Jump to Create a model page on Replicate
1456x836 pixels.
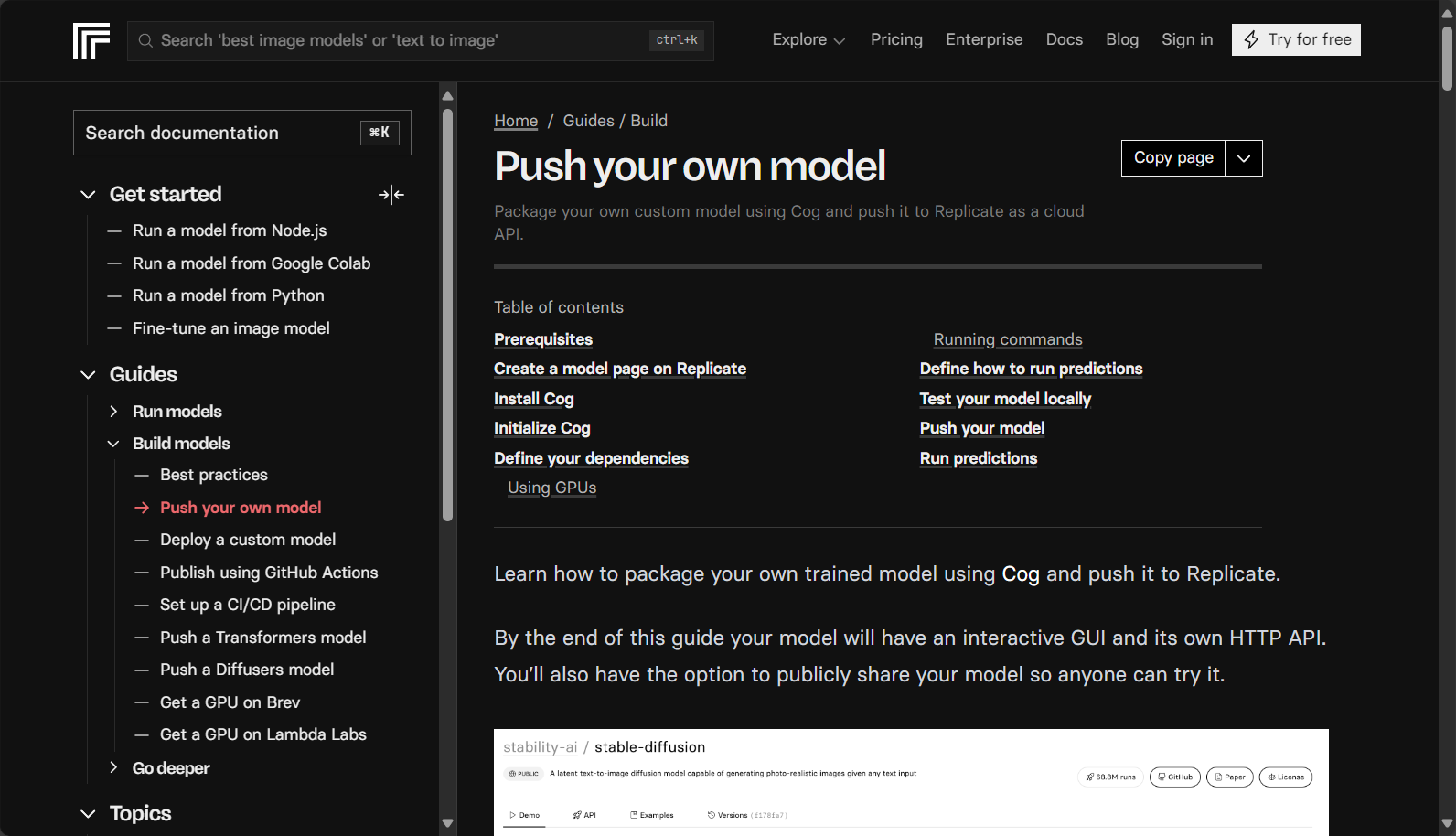620,369
